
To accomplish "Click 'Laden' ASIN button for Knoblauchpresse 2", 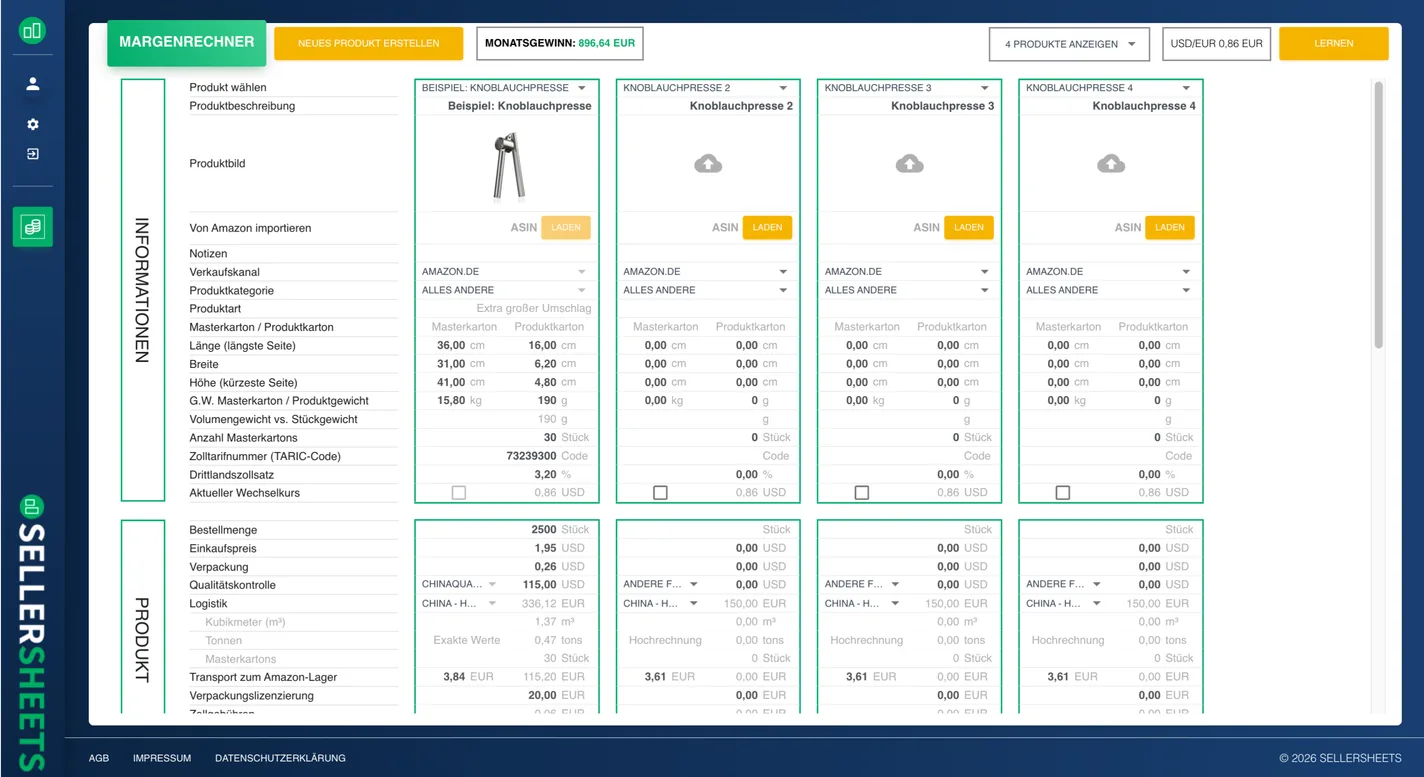I will coord(767,228).
